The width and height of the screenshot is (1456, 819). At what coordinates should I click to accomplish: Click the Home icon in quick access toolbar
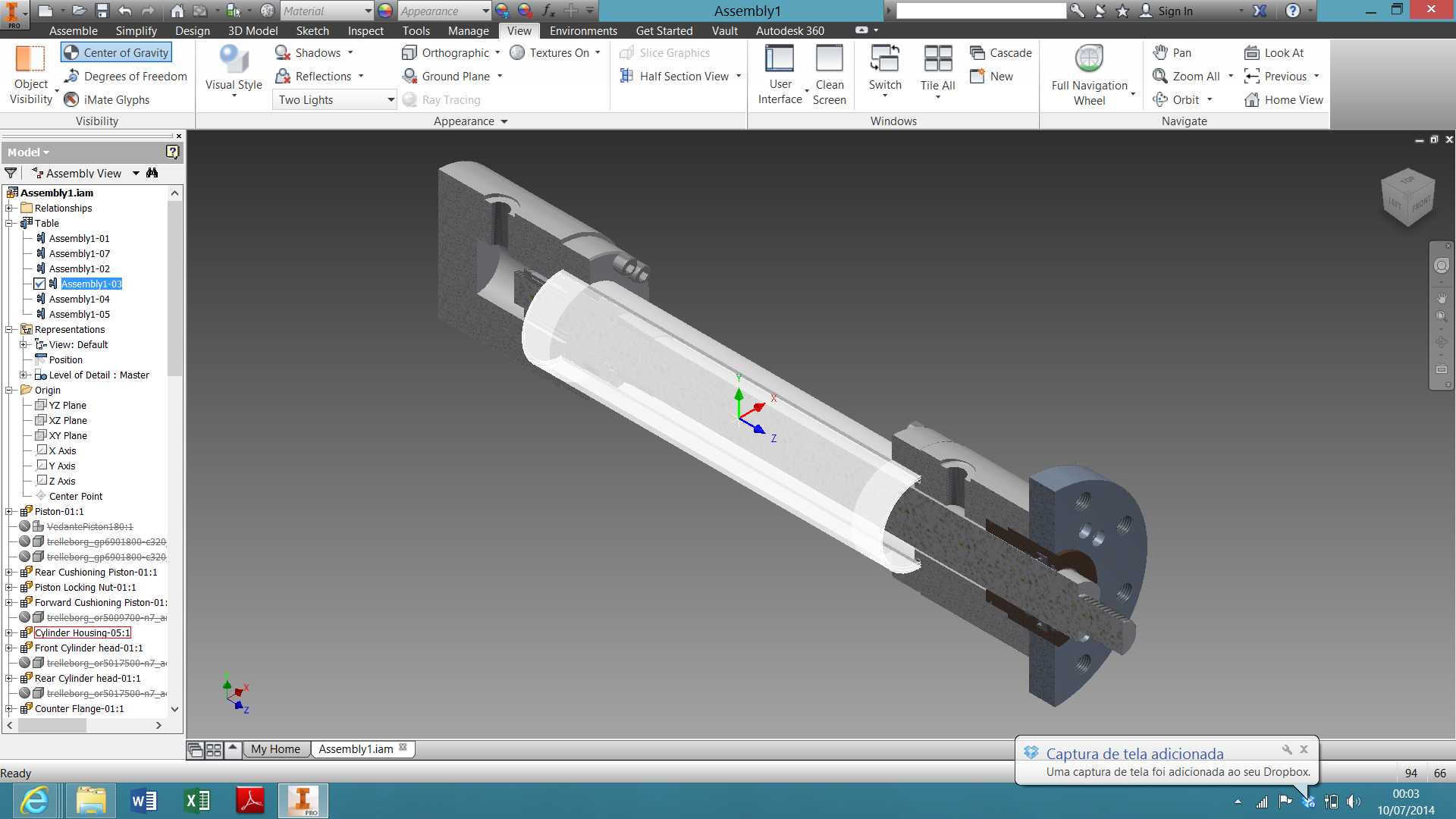coord(177,11)
